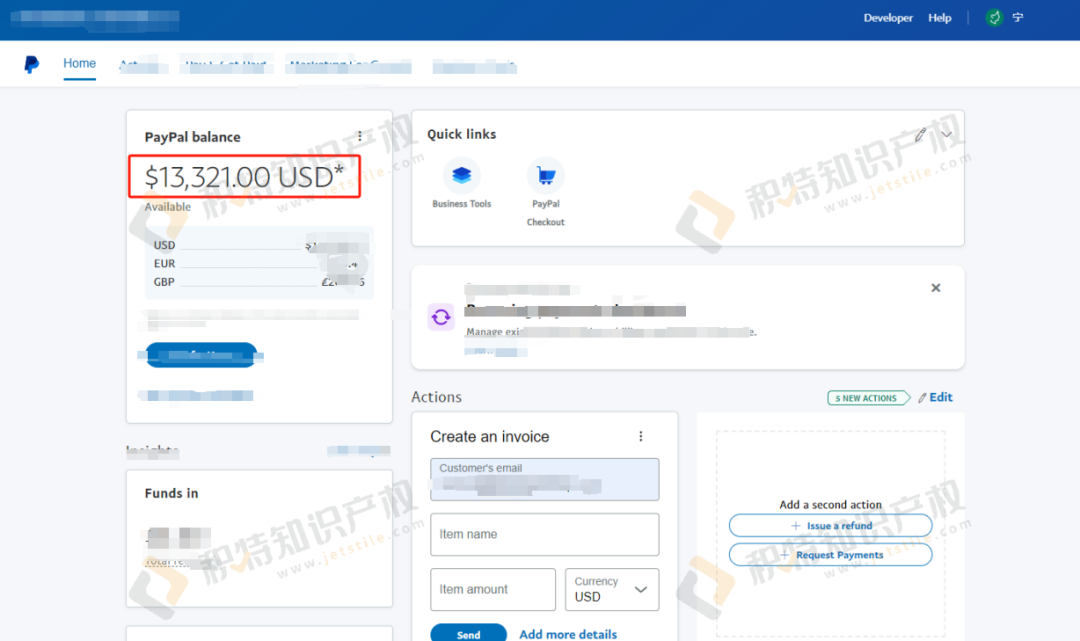
Task: Open the Help link in header
Action: [940, 18]
